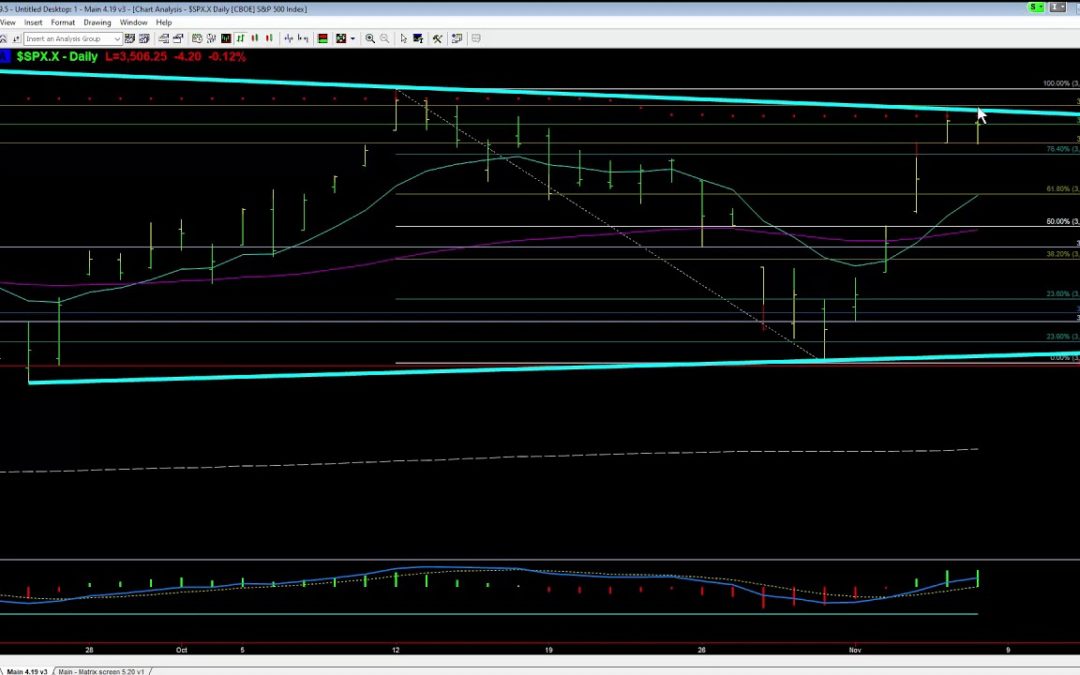Screen dimensions: 1080x675
Task: Open the Drawing menu
Action: pos(97,22)
